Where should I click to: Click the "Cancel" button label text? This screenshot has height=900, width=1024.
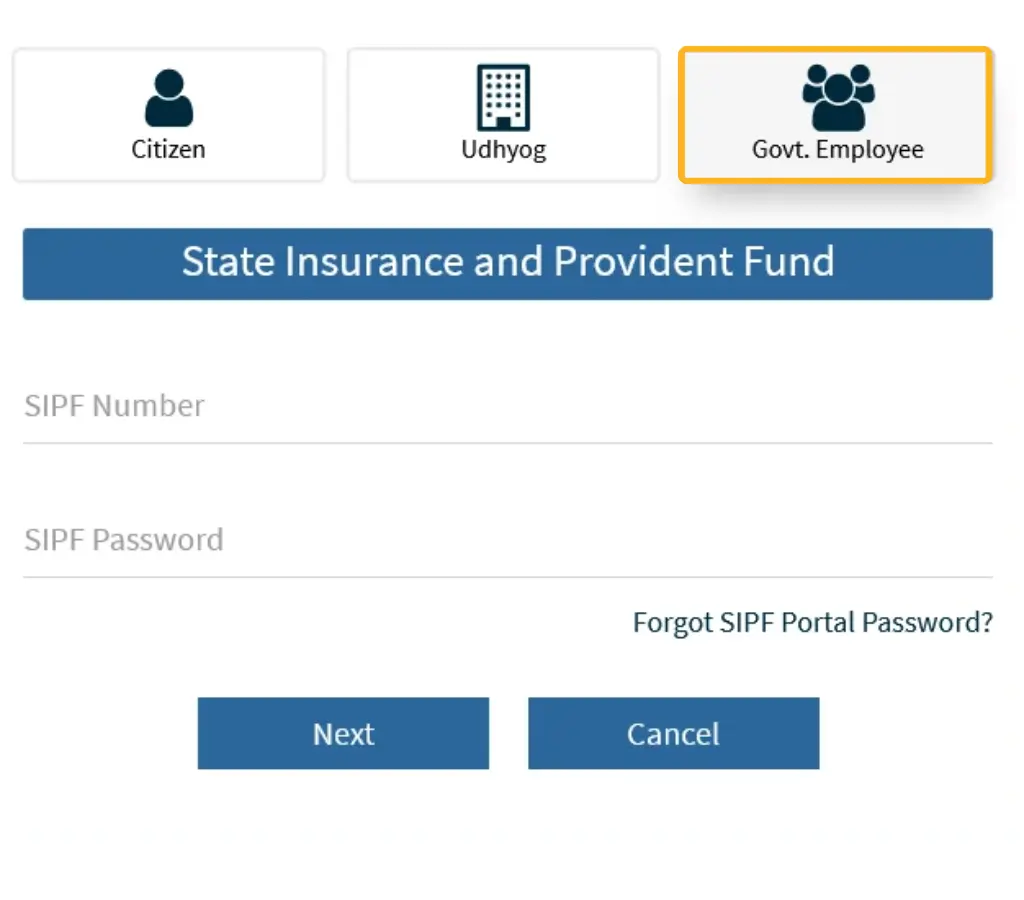pyautogui.click(x=673, y=734)
